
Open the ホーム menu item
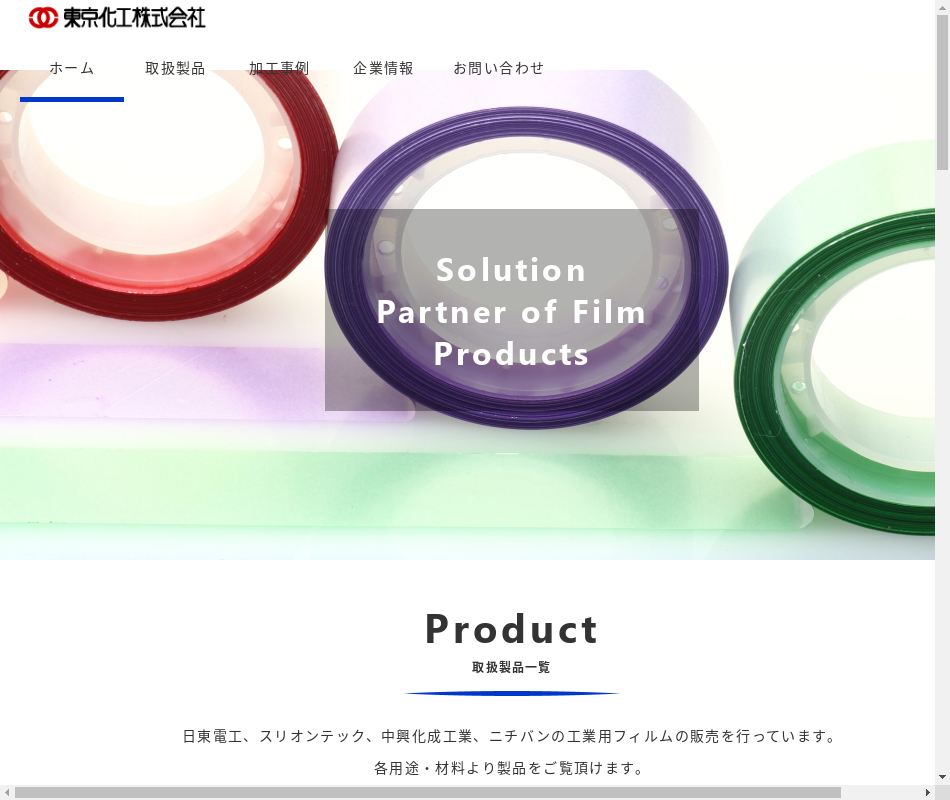[71, 68]
